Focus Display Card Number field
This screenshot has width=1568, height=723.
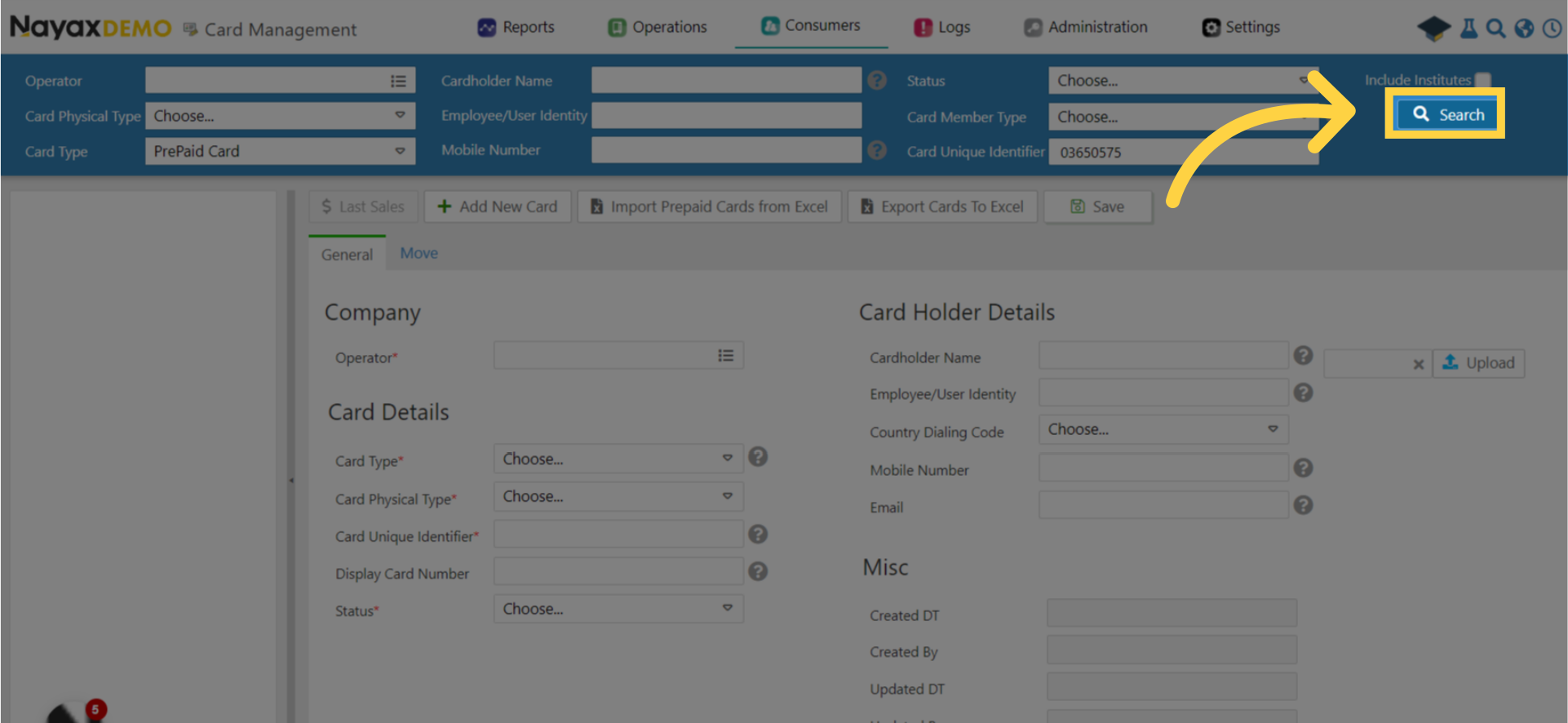click(618, 571)
